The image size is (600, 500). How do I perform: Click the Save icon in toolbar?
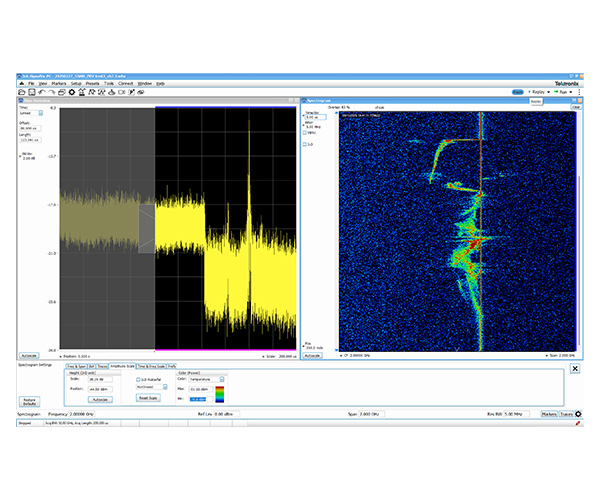pyautogui.click(x=34, y=92)
